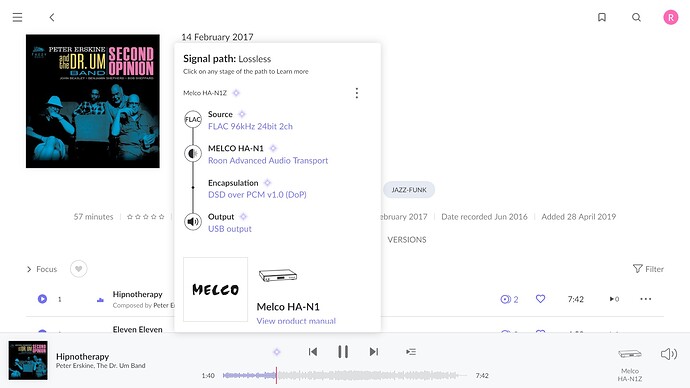Open the hamburger navigation menu

point(17,18)
